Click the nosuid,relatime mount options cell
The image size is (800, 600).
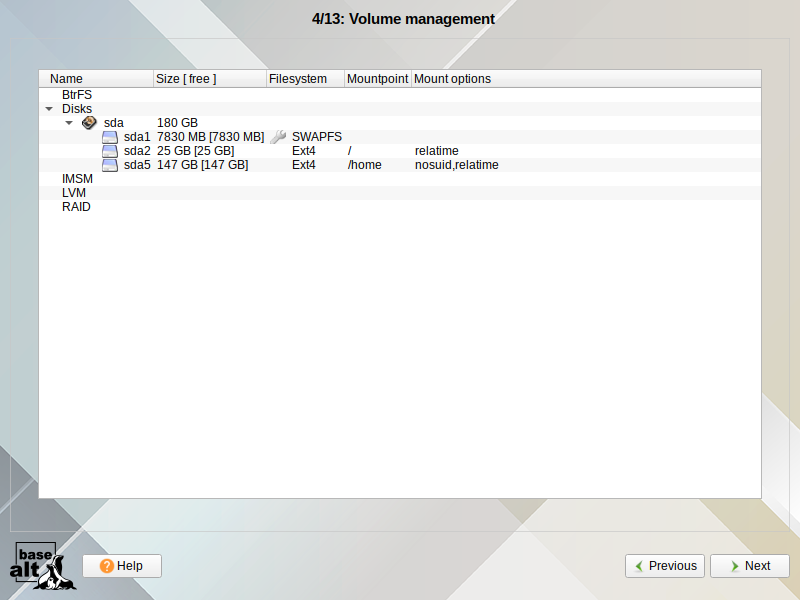tap(457, 165)
